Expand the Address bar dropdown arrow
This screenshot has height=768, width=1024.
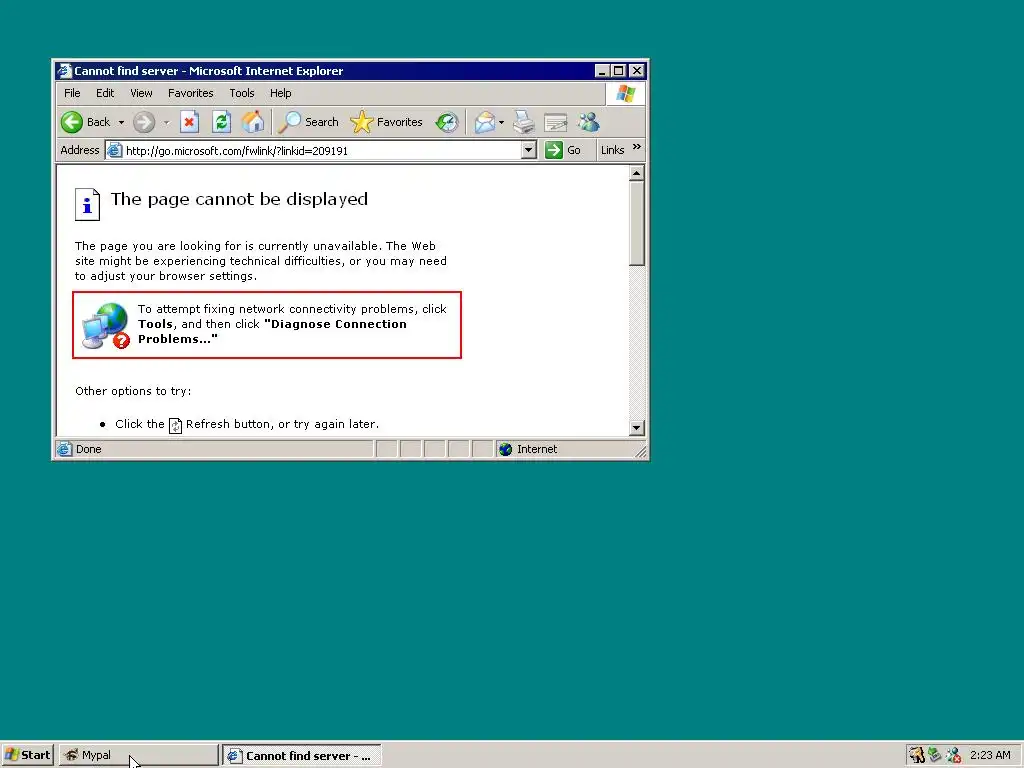[x=529, y=151]
